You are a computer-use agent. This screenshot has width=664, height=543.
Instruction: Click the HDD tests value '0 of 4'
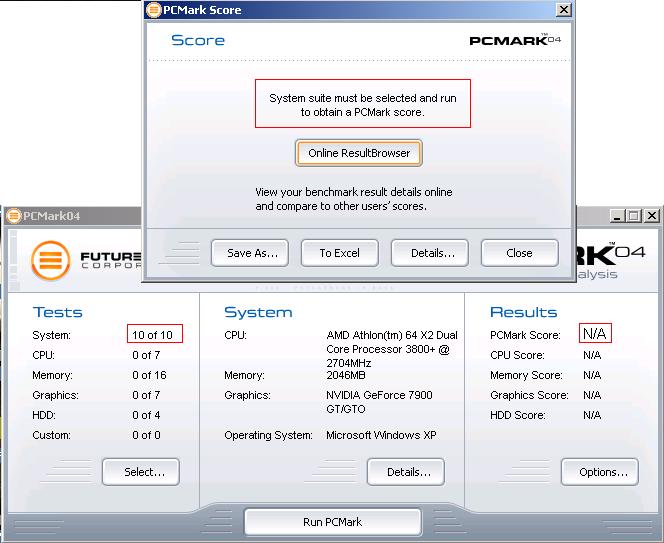(146, 415)
